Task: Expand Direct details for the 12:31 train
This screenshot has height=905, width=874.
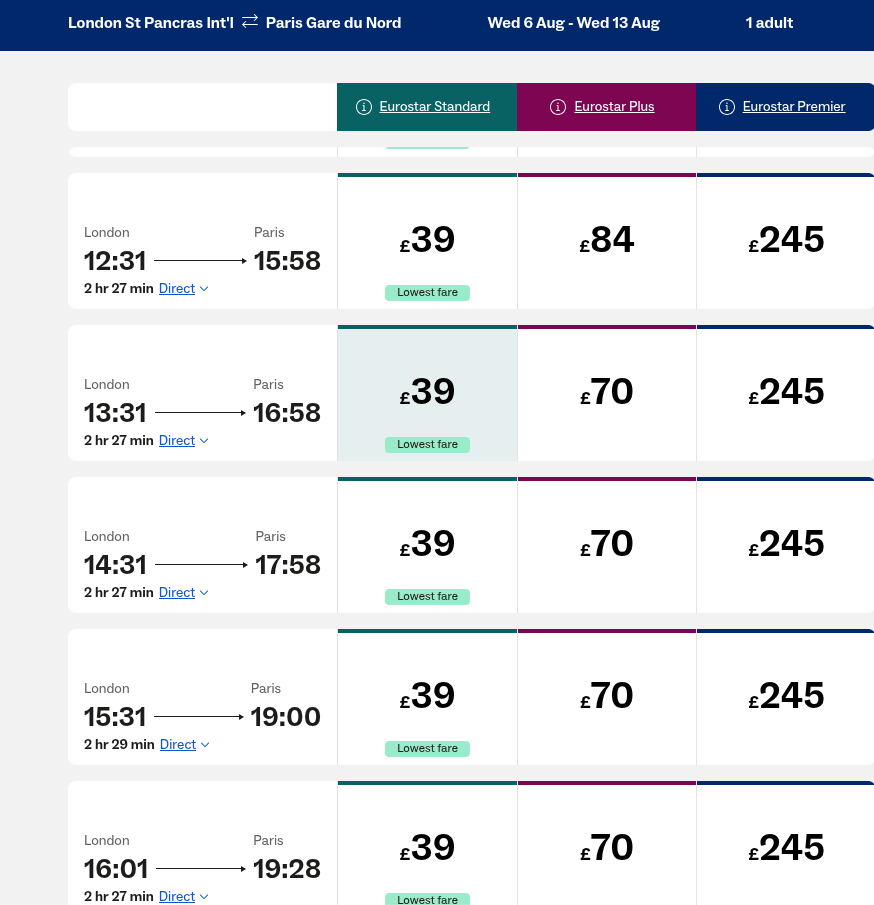Action: [x=184, y=289]
